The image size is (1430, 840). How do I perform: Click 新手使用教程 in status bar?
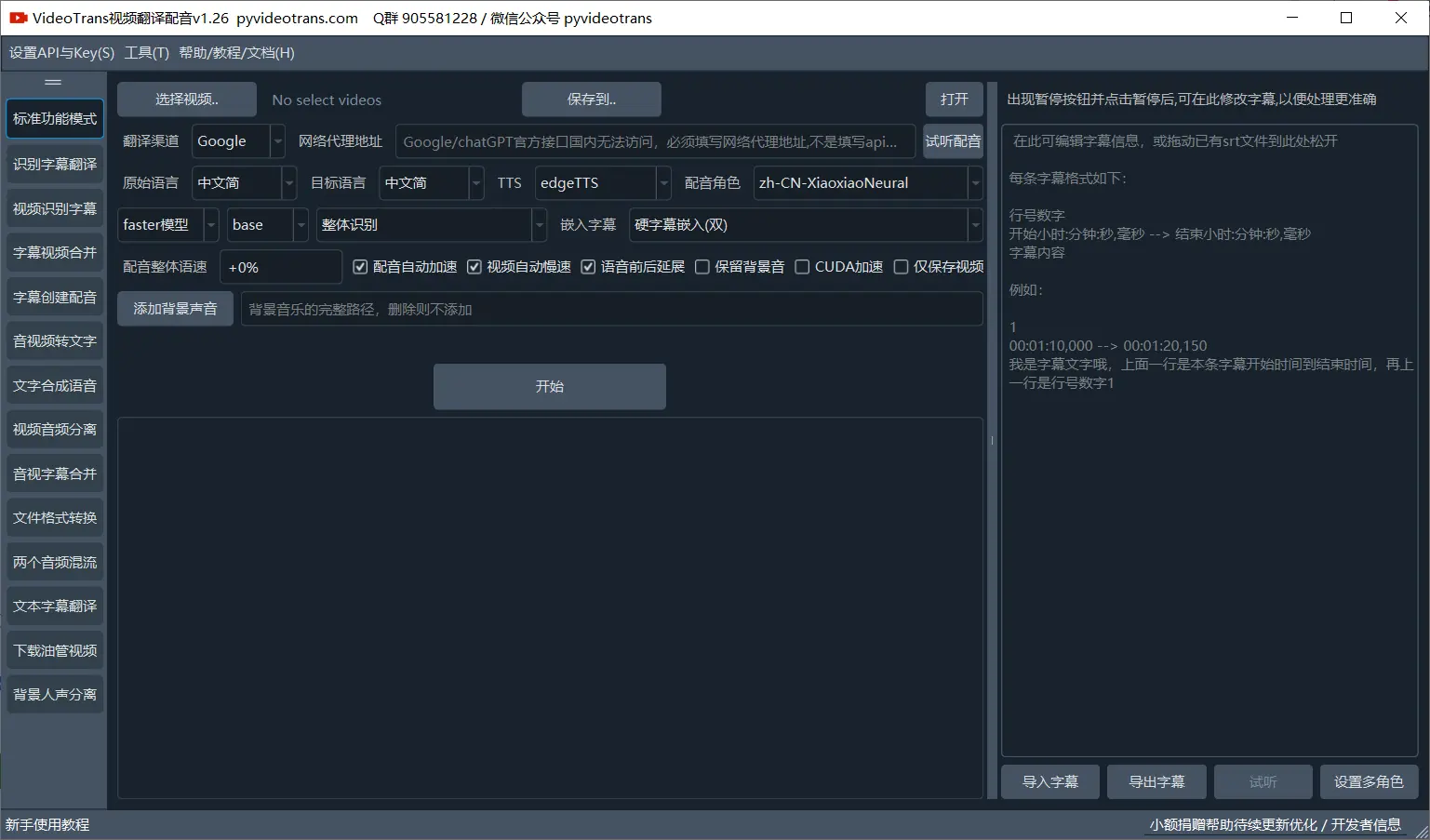(47, 825)
